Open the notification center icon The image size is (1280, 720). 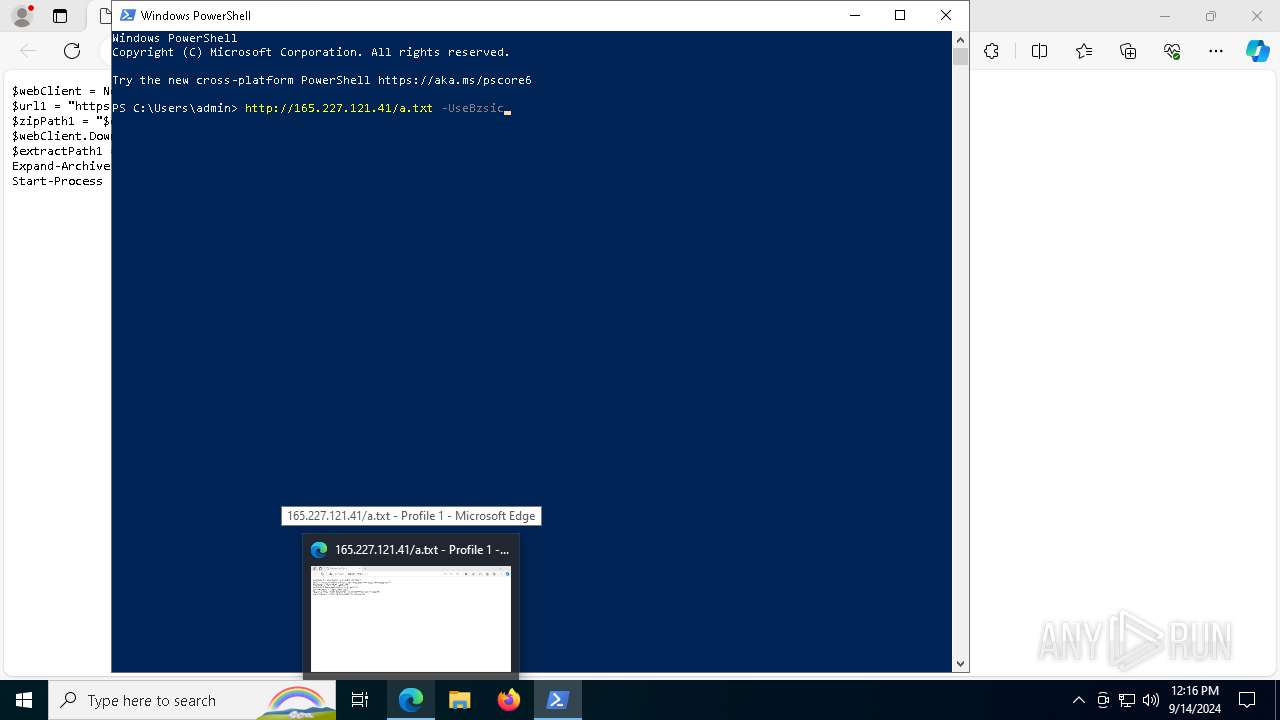(x=1247, y=700)
